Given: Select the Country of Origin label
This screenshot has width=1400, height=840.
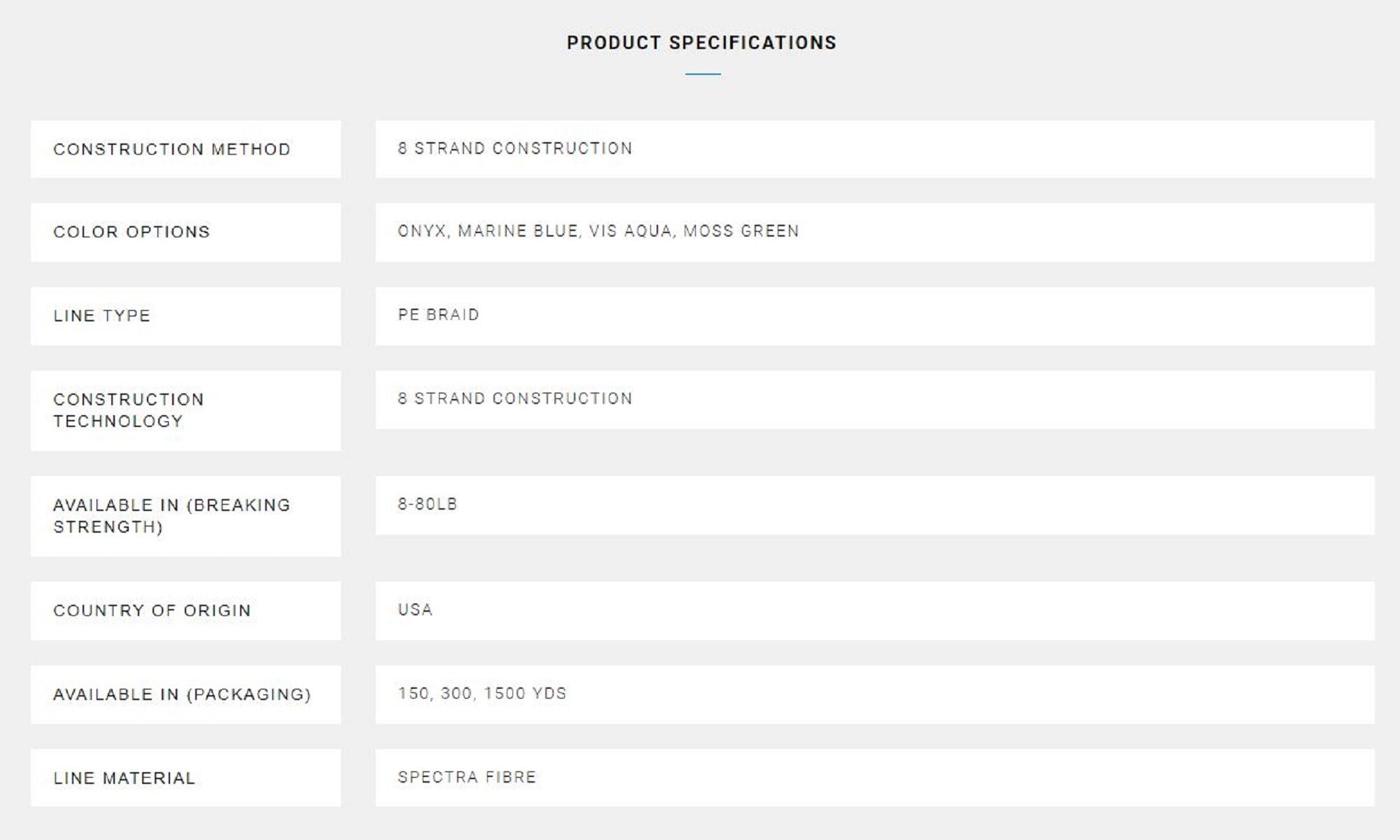Looking at the screenshot, I should (152, 610).
